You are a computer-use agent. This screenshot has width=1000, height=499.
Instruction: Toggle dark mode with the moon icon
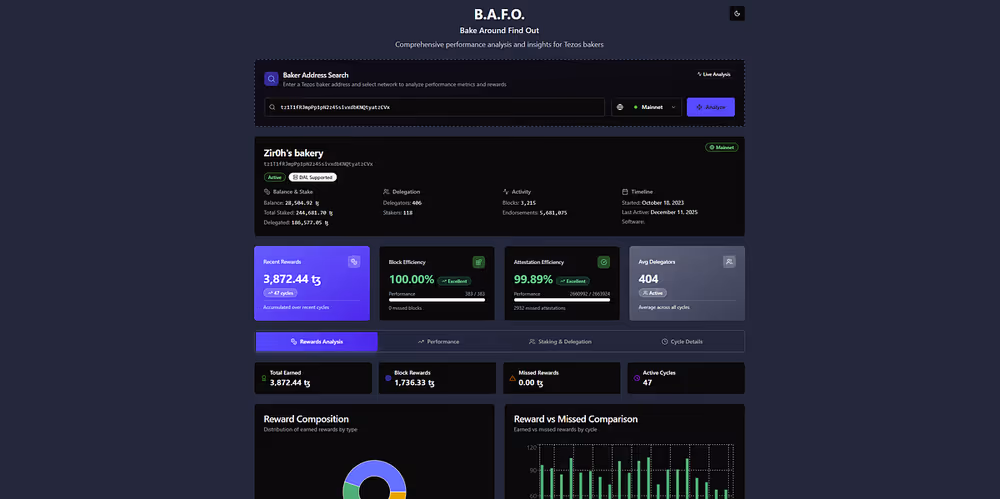[737, 13]
